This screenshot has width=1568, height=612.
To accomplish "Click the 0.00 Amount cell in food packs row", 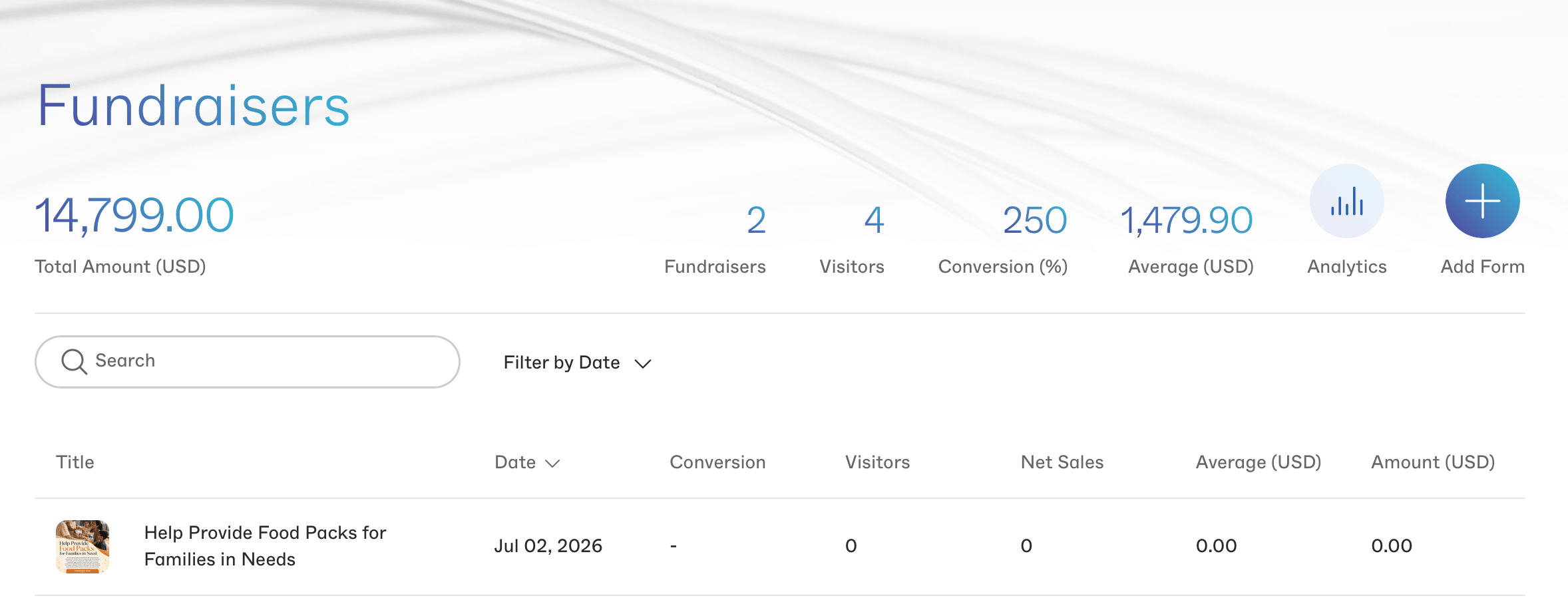I will click(x=1392, y=546).
